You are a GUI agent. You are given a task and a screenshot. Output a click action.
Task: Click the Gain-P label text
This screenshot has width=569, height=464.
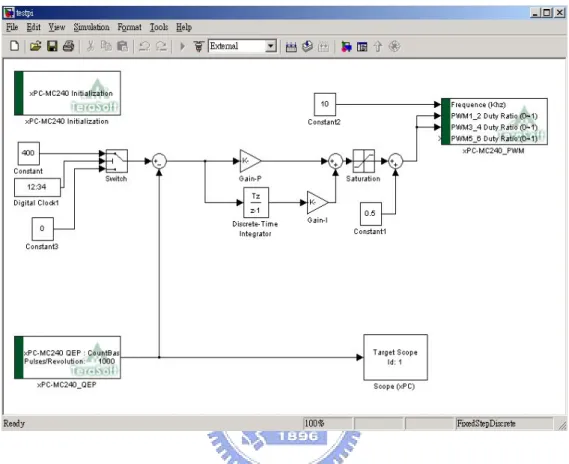pos(250,179)
